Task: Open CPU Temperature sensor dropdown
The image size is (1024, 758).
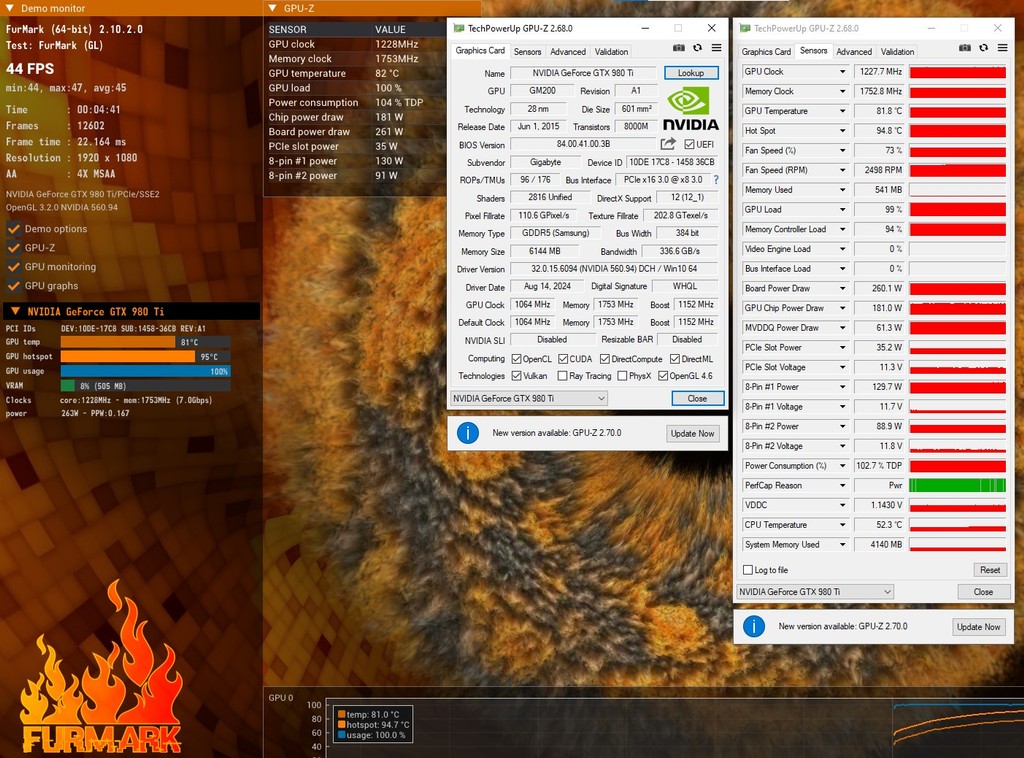Action: (842, 525)
